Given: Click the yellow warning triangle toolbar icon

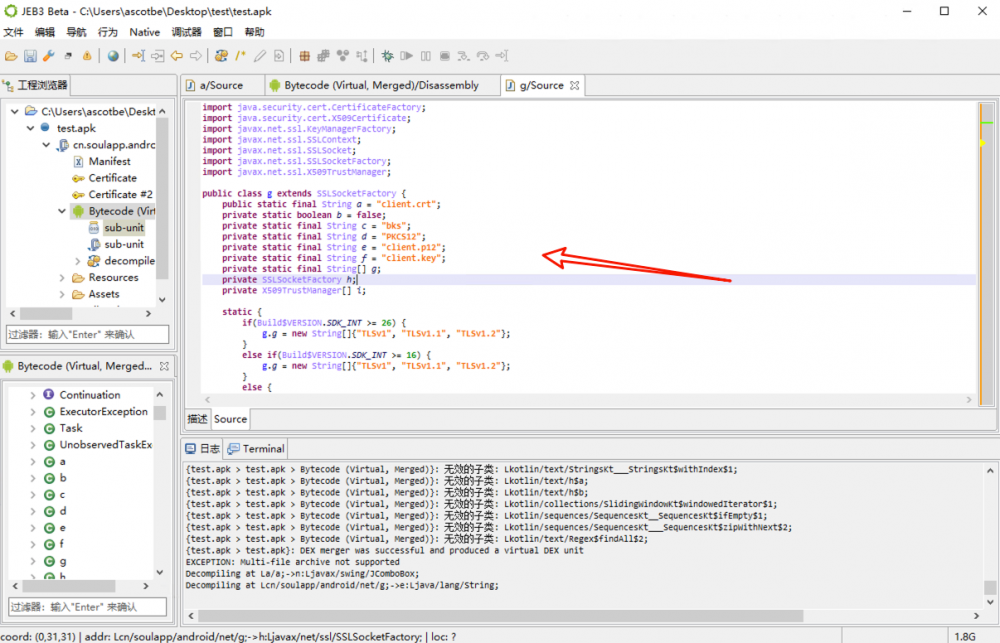Looking at the screenshot, I should pyautogui.click(x=87, y=56).
